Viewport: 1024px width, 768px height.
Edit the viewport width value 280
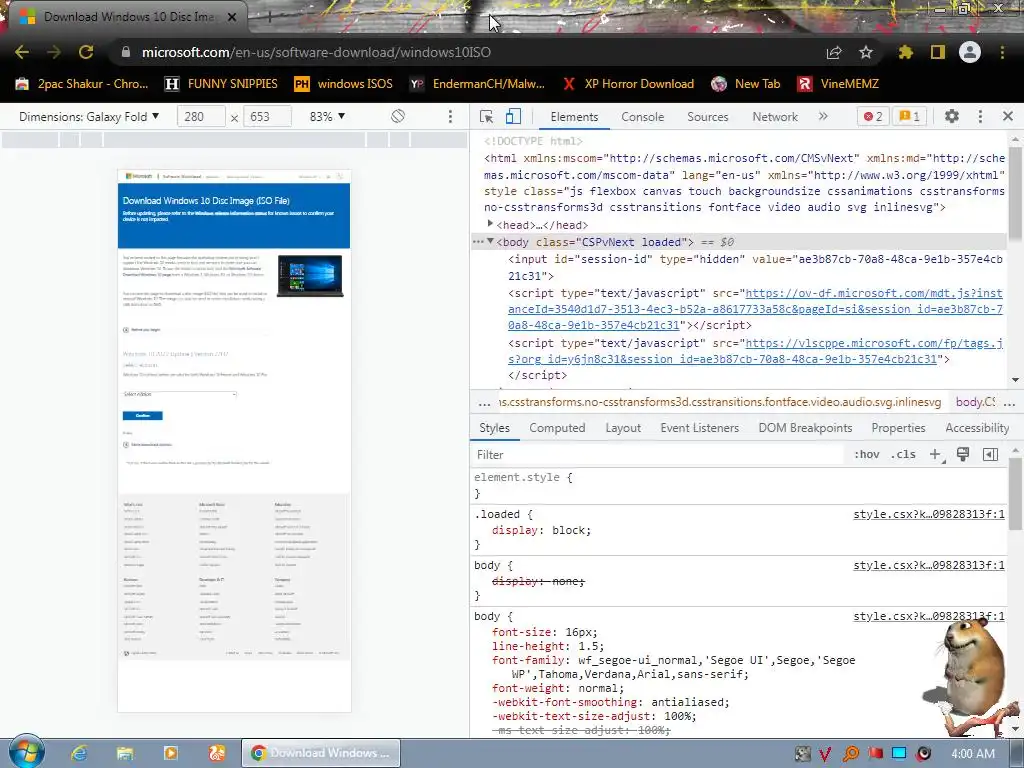click(x=202, y=117)
